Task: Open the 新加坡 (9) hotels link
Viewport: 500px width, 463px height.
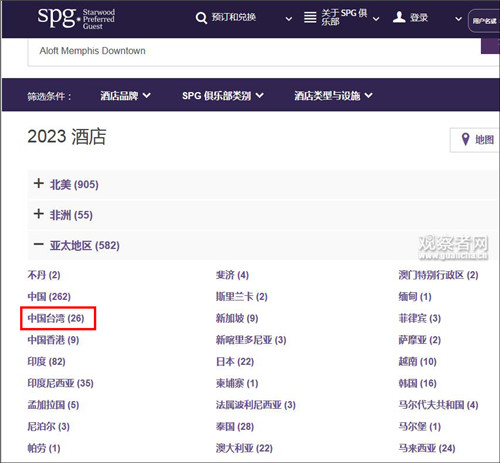Action: (x=237, y=318)
